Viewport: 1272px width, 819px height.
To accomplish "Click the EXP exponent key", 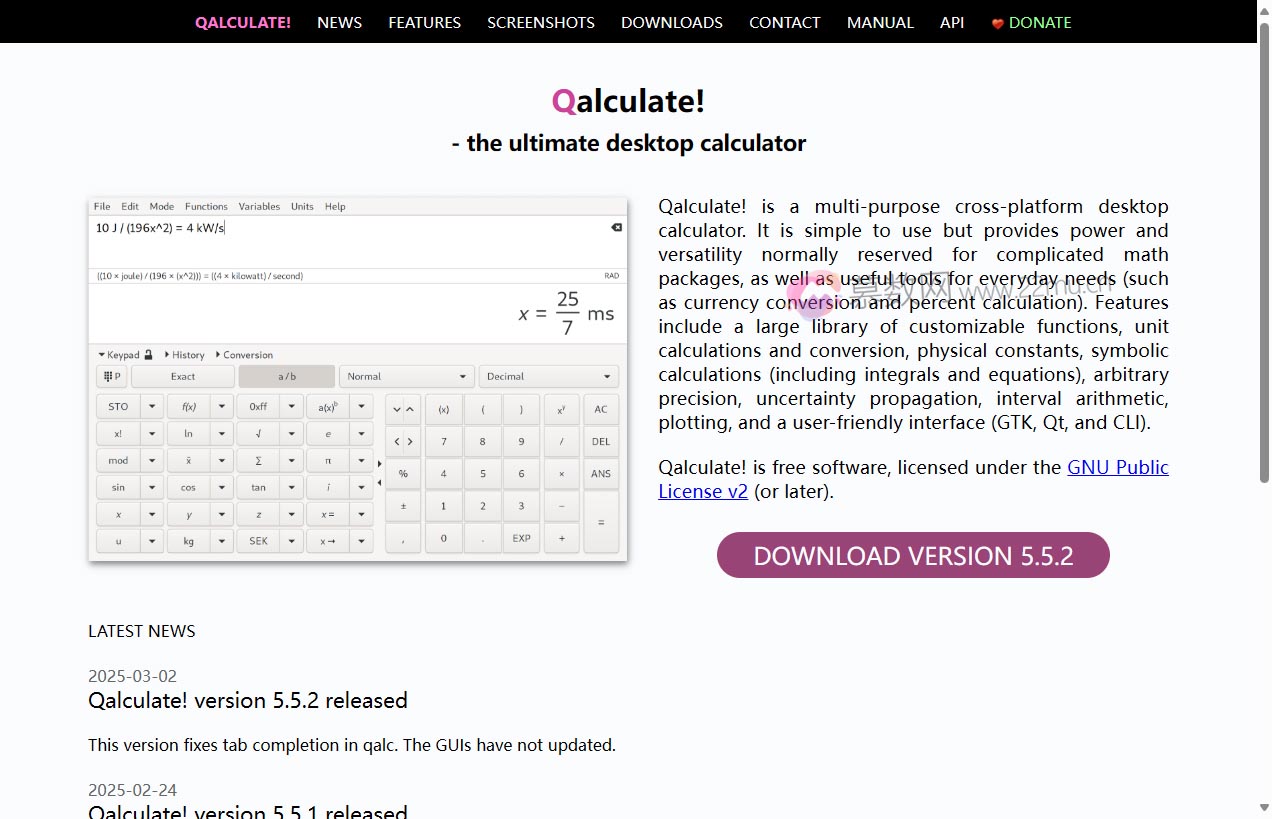I will pos(521,538).
